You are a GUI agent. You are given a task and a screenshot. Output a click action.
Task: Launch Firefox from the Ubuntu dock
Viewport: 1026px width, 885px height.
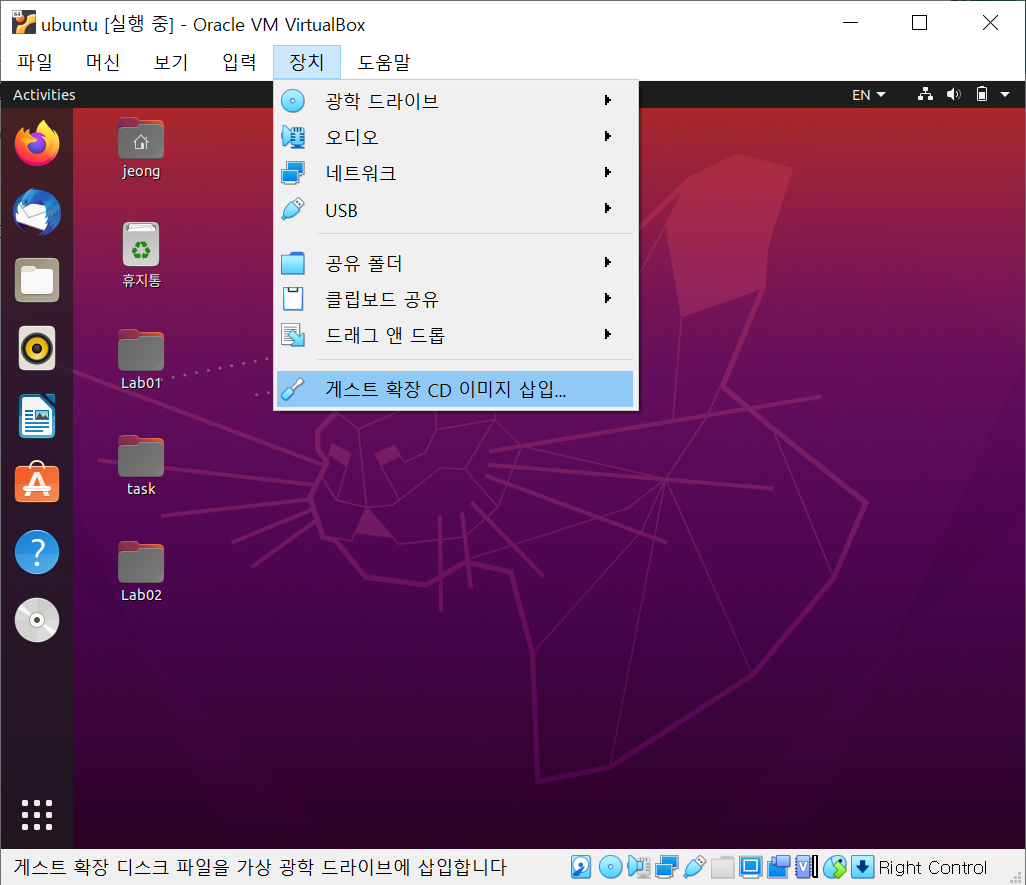[37, 143]
